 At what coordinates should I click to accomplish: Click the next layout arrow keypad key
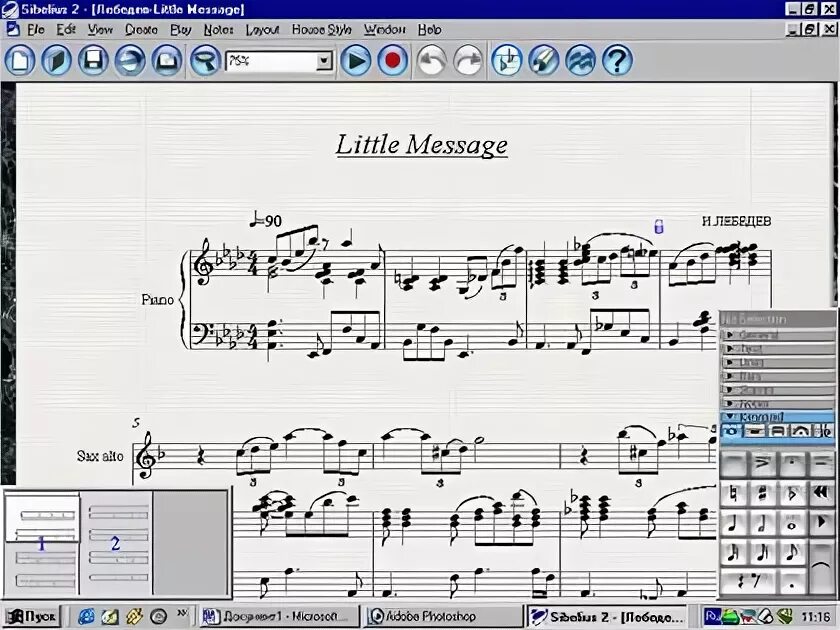click(820, 523)
